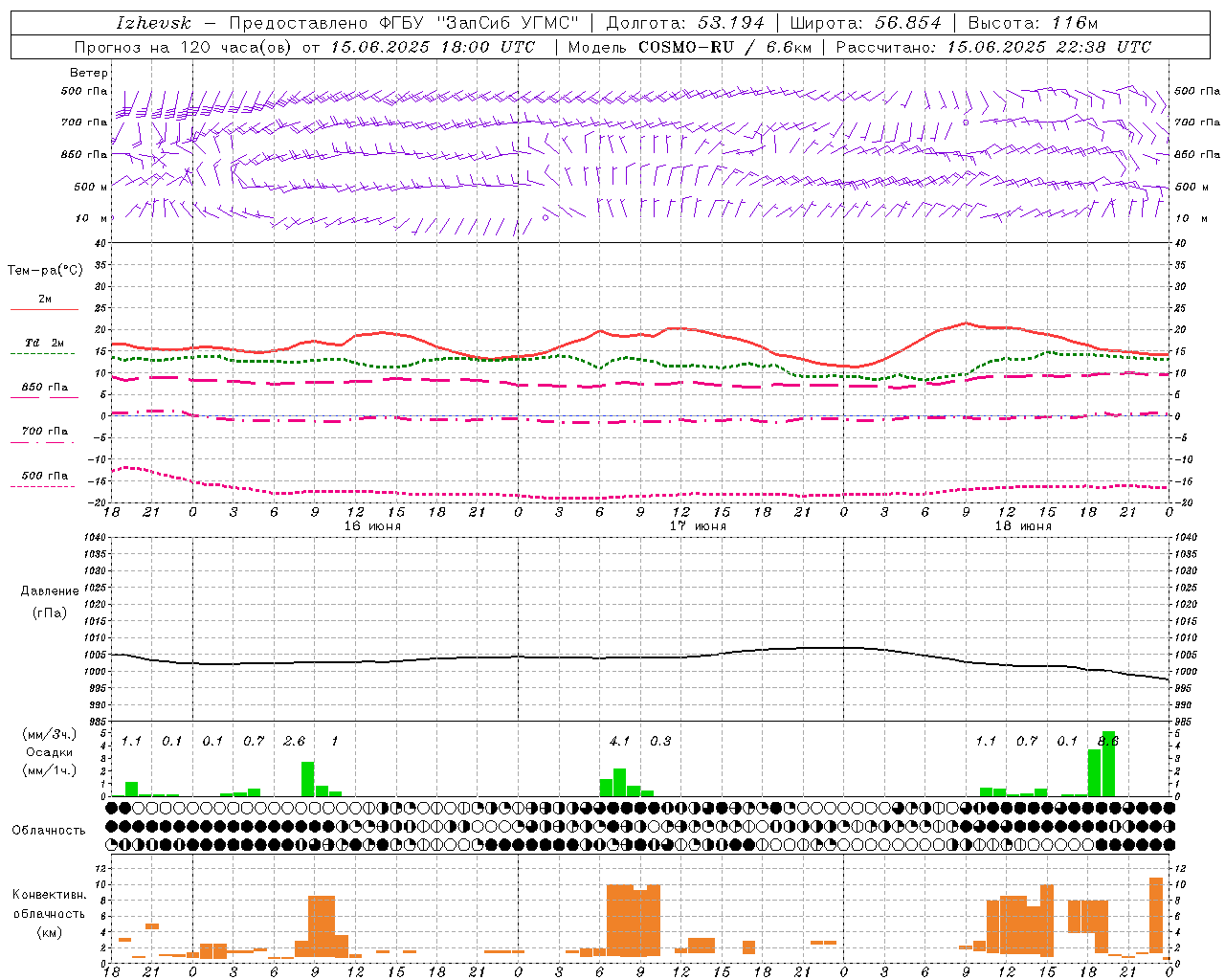Click the "4.1" precipitation total value
The image size is (1225, 980).
pyautogui.click(x=619, y=741)
